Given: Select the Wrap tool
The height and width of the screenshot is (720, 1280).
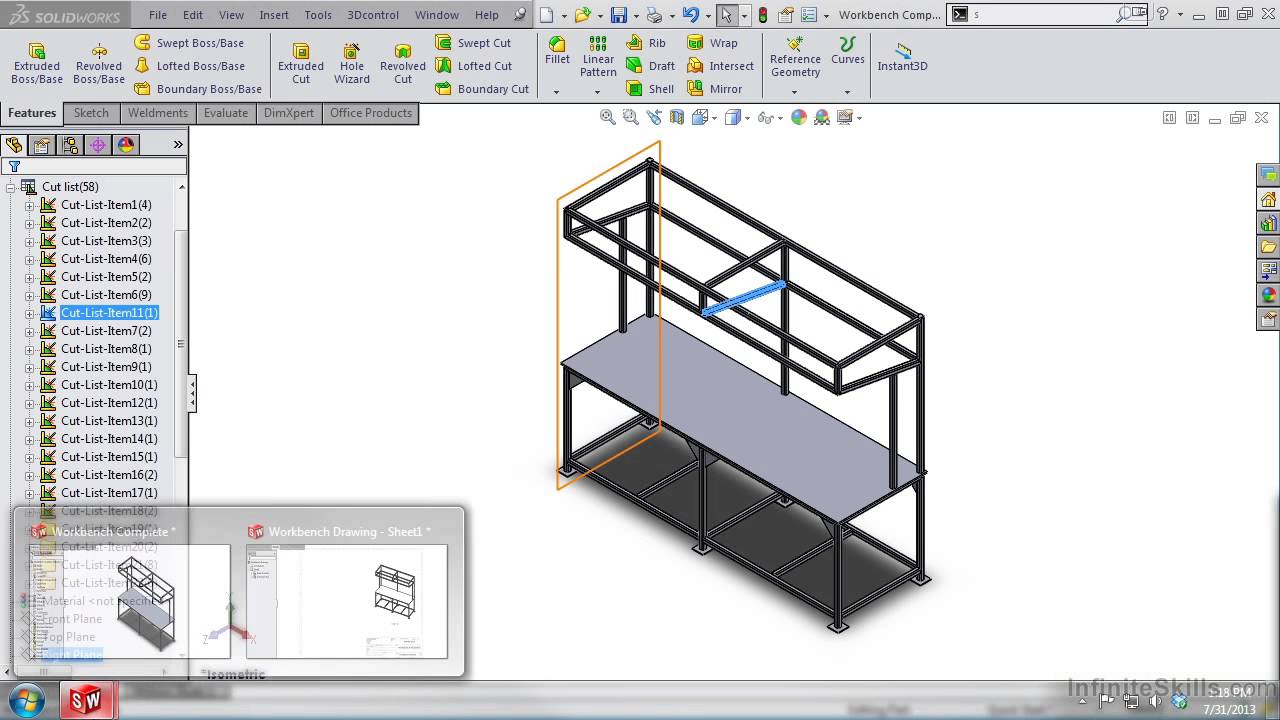Looking at the screenshot, I should pyautogui.click(x=713, y=43).
